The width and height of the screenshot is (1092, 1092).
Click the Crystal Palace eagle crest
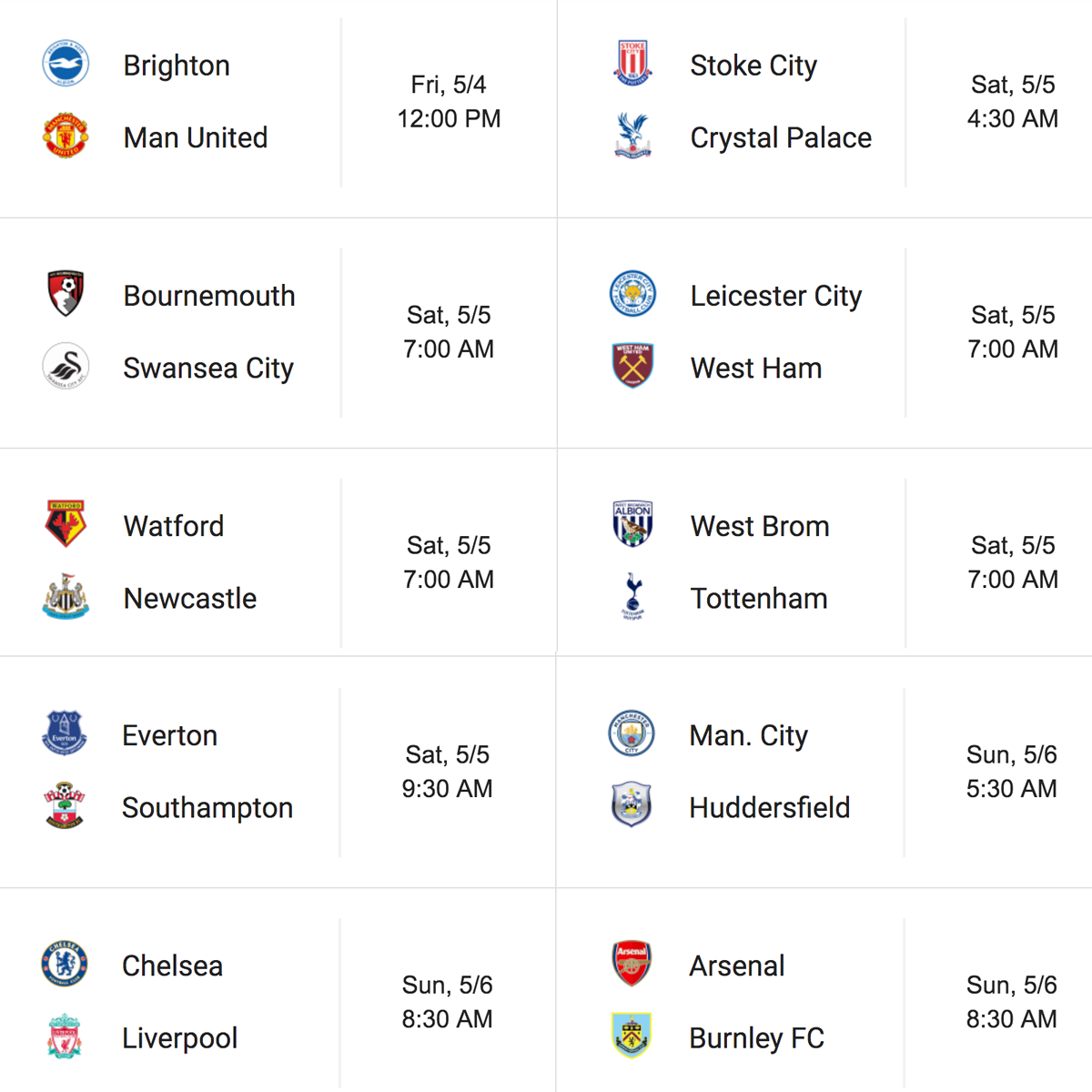632,136
